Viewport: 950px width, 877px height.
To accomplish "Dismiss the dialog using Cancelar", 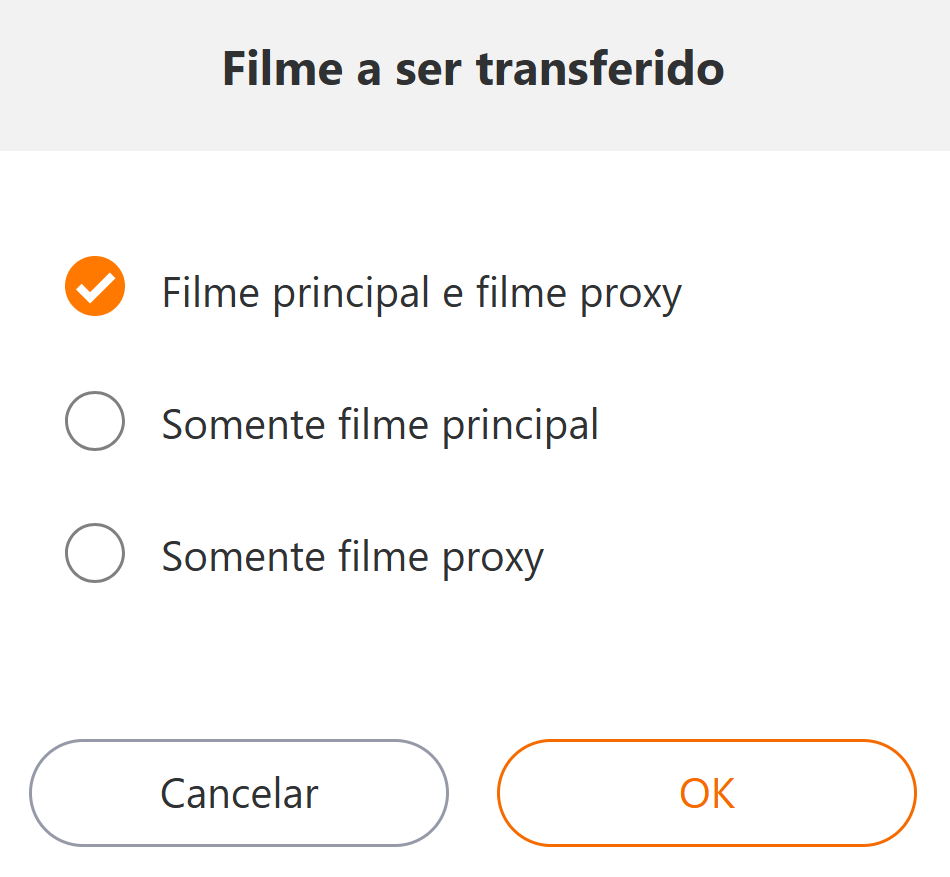I will [239, 793].
